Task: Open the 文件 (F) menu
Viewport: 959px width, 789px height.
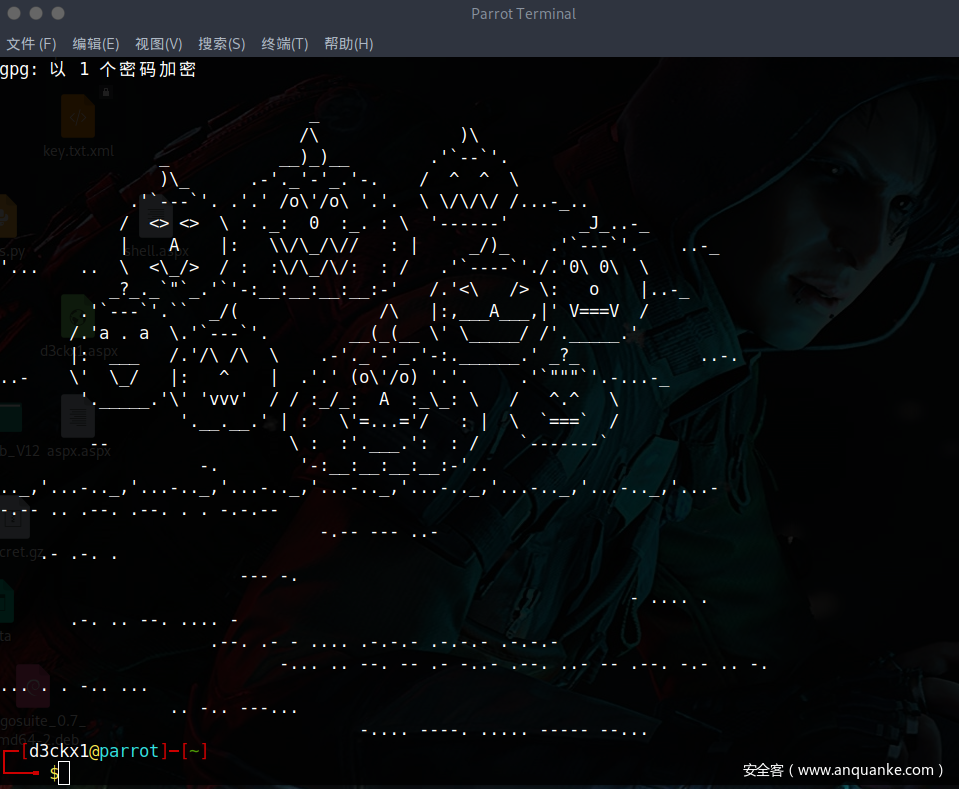Action: coord(31,44)
